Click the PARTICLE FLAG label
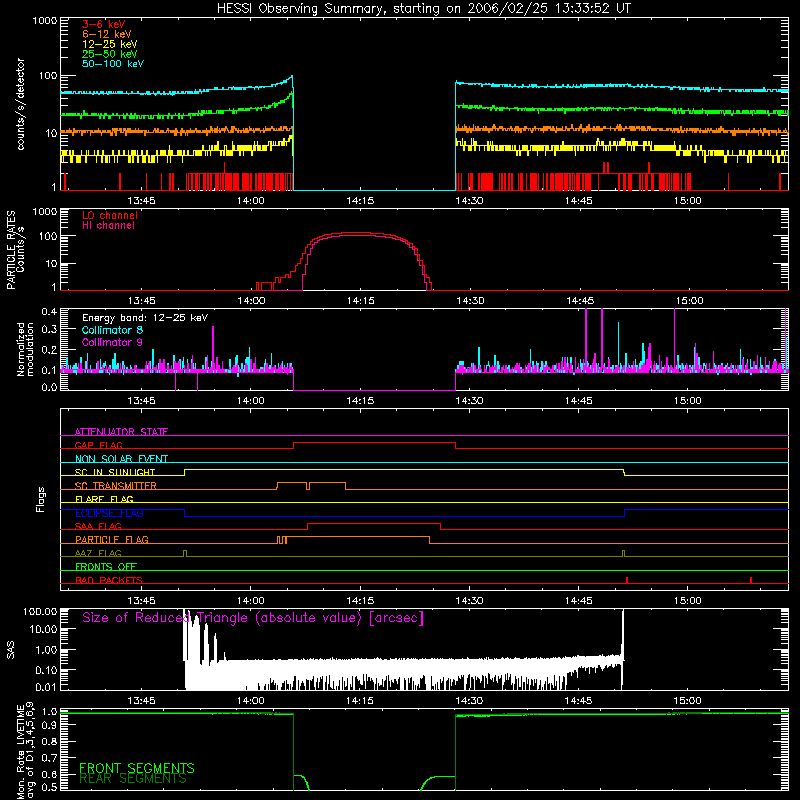Viewport: 800px width, 800px height. tap(112, 540)
